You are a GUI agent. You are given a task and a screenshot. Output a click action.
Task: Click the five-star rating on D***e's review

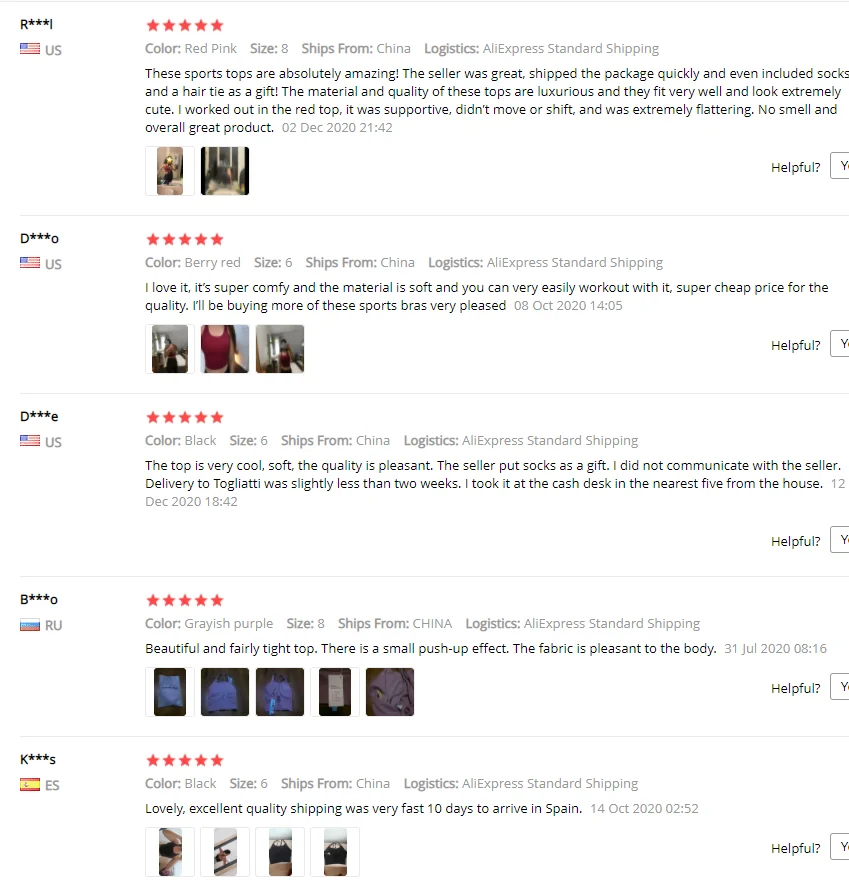(185, 418)
